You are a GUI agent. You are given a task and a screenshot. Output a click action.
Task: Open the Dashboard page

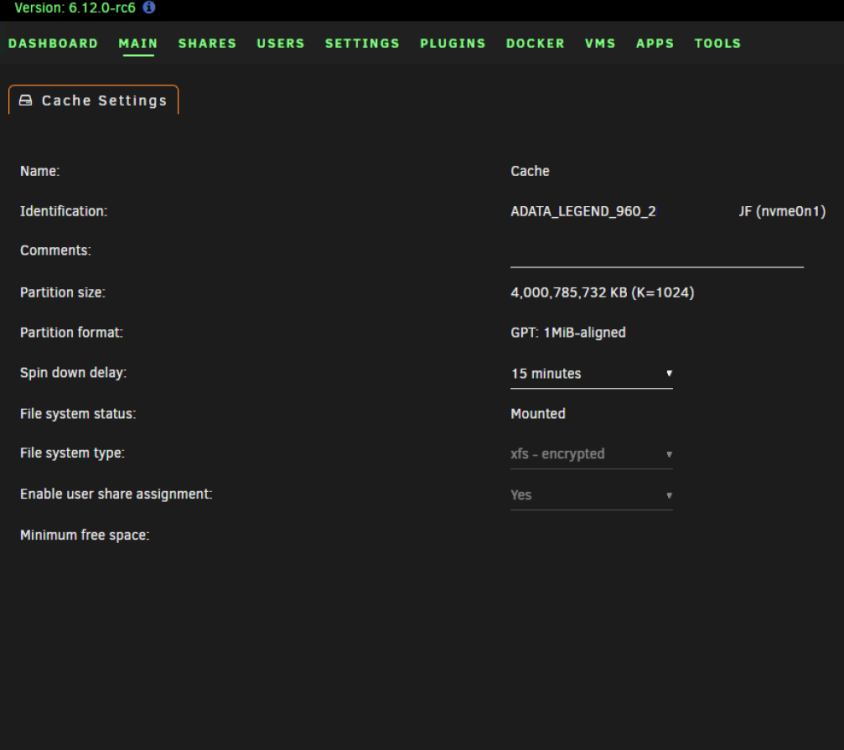[x=53, y=44]
